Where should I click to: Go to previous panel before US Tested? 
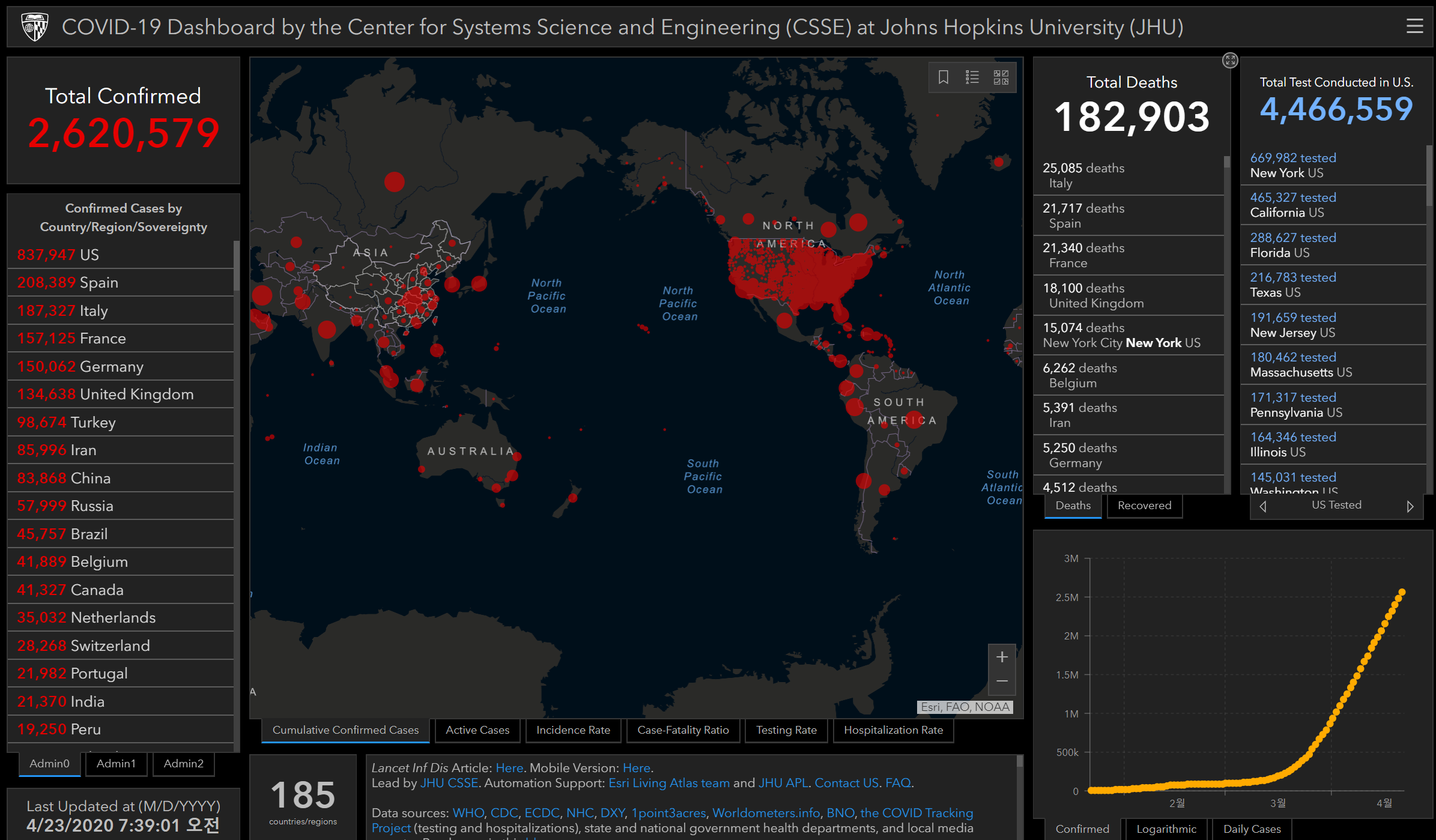click(x=1263, y=506)
